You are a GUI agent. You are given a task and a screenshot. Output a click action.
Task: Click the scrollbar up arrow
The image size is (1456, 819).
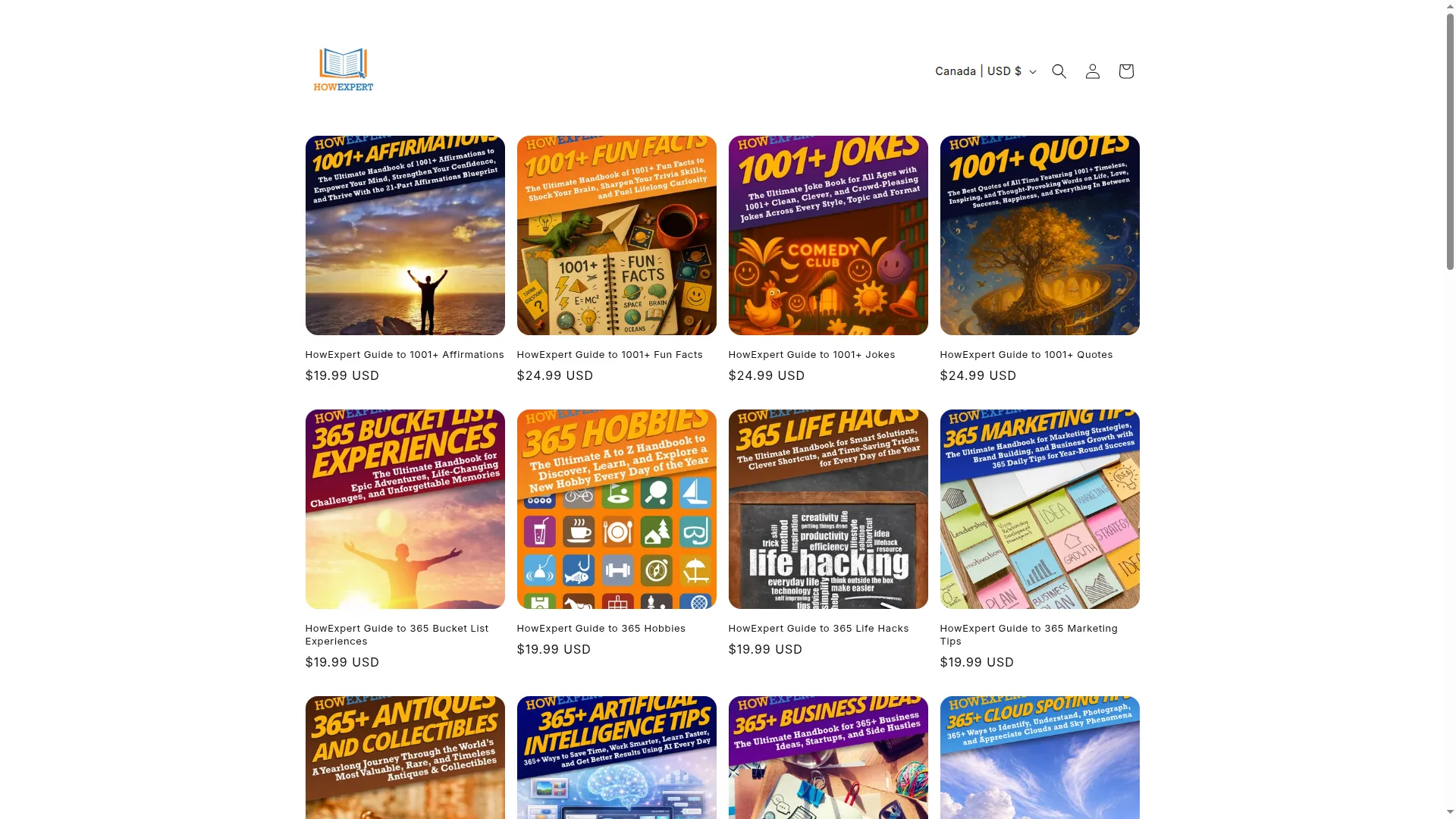tap(1450, 6)
